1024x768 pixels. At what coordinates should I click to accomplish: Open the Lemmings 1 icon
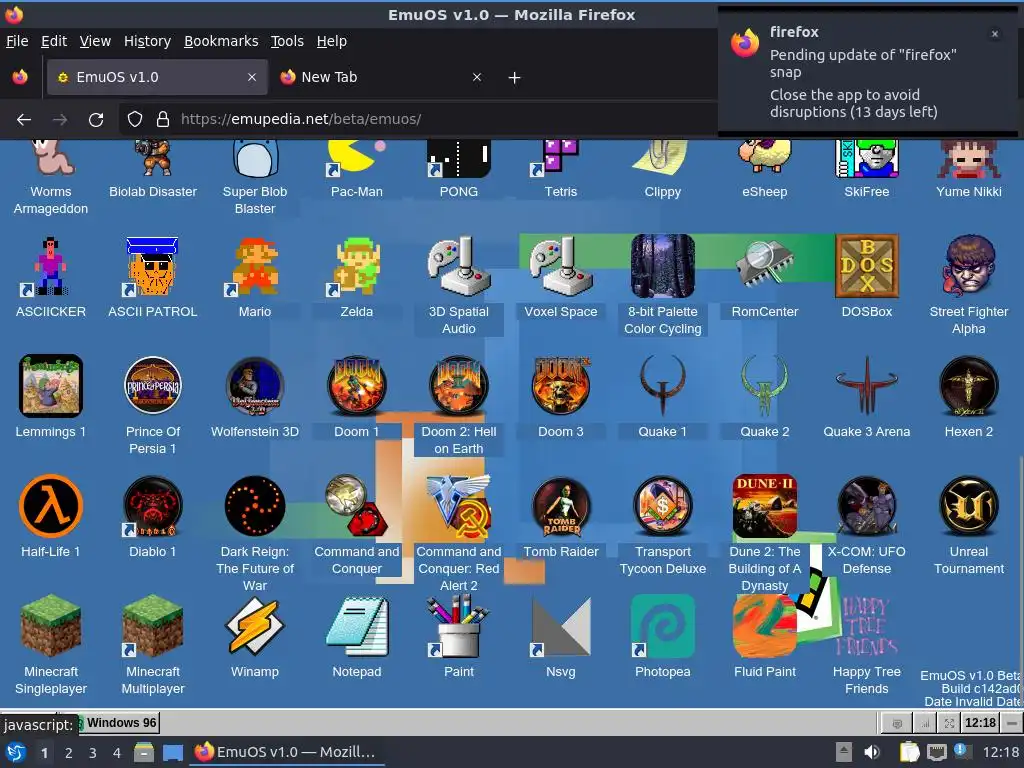(50, 386)
